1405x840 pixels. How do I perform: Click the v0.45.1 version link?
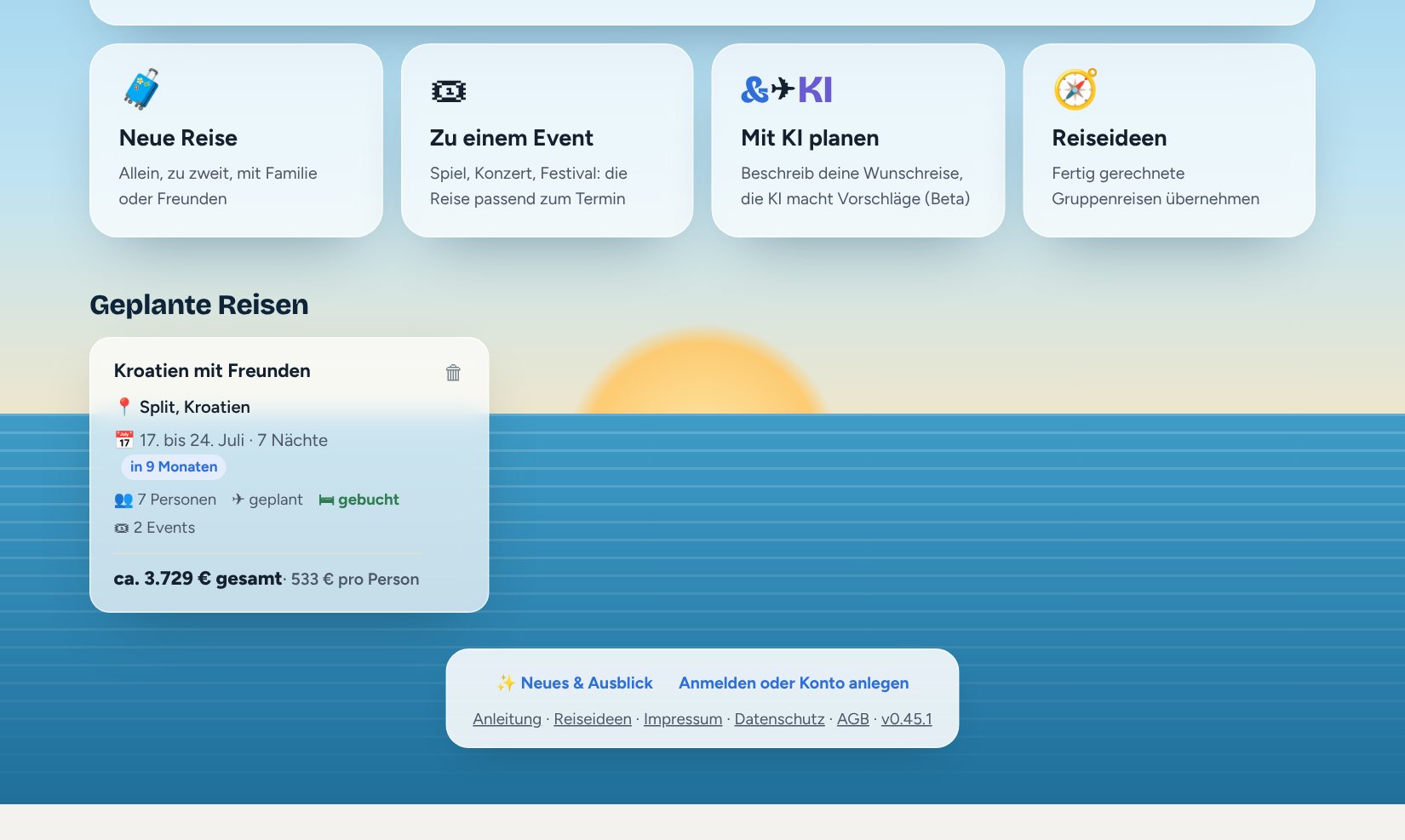907,719
